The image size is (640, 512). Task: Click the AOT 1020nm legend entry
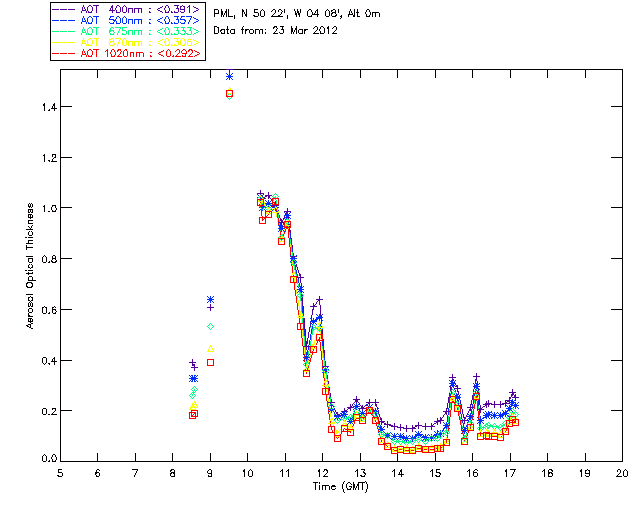[127, 53]
